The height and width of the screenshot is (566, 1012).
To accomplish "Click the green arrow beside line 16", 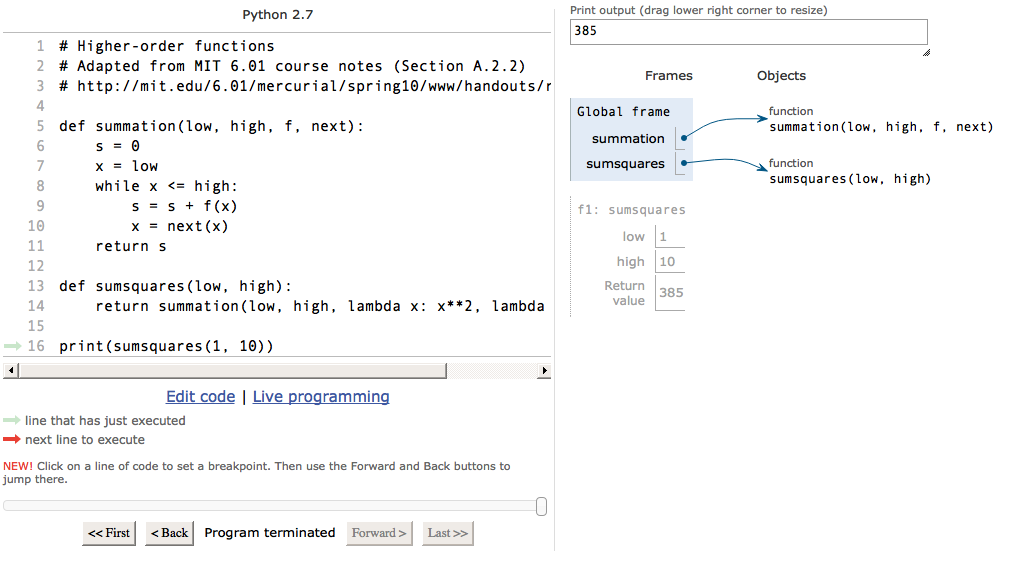I will [12, 346].
